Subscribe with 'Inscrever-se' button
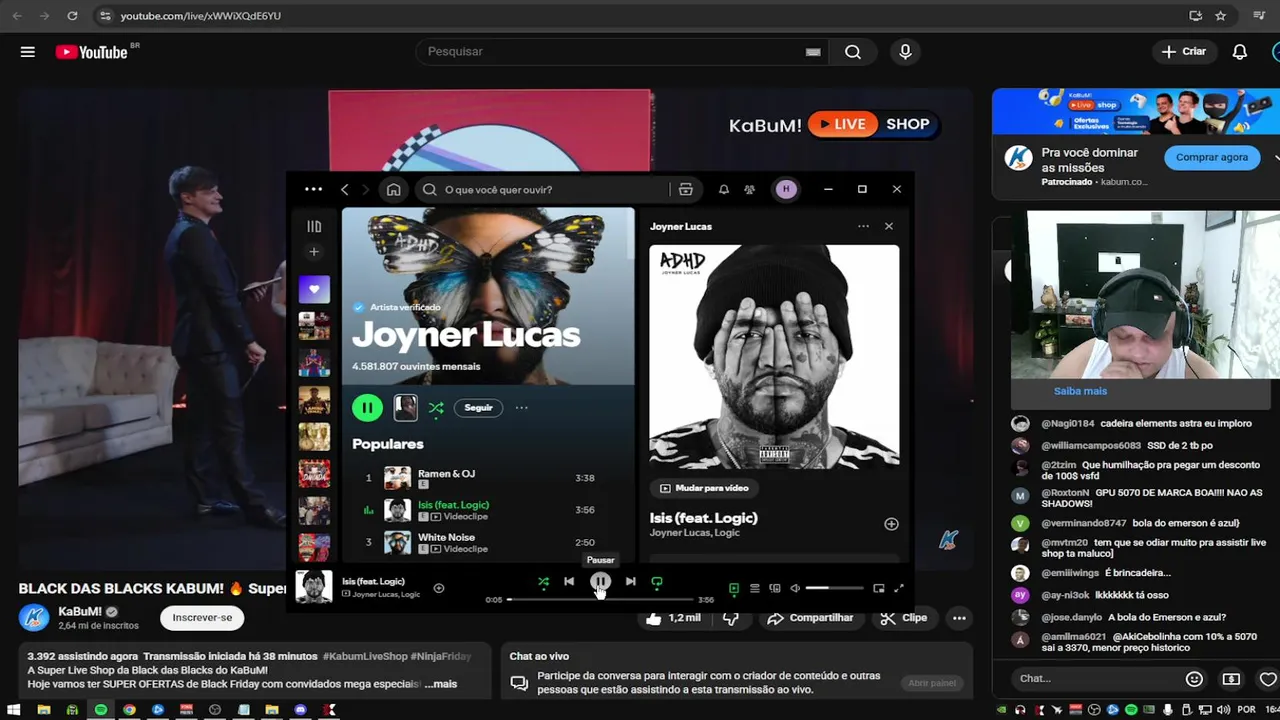The height and width of the screenshot is (720, 1280). click(x=202, y=618)
